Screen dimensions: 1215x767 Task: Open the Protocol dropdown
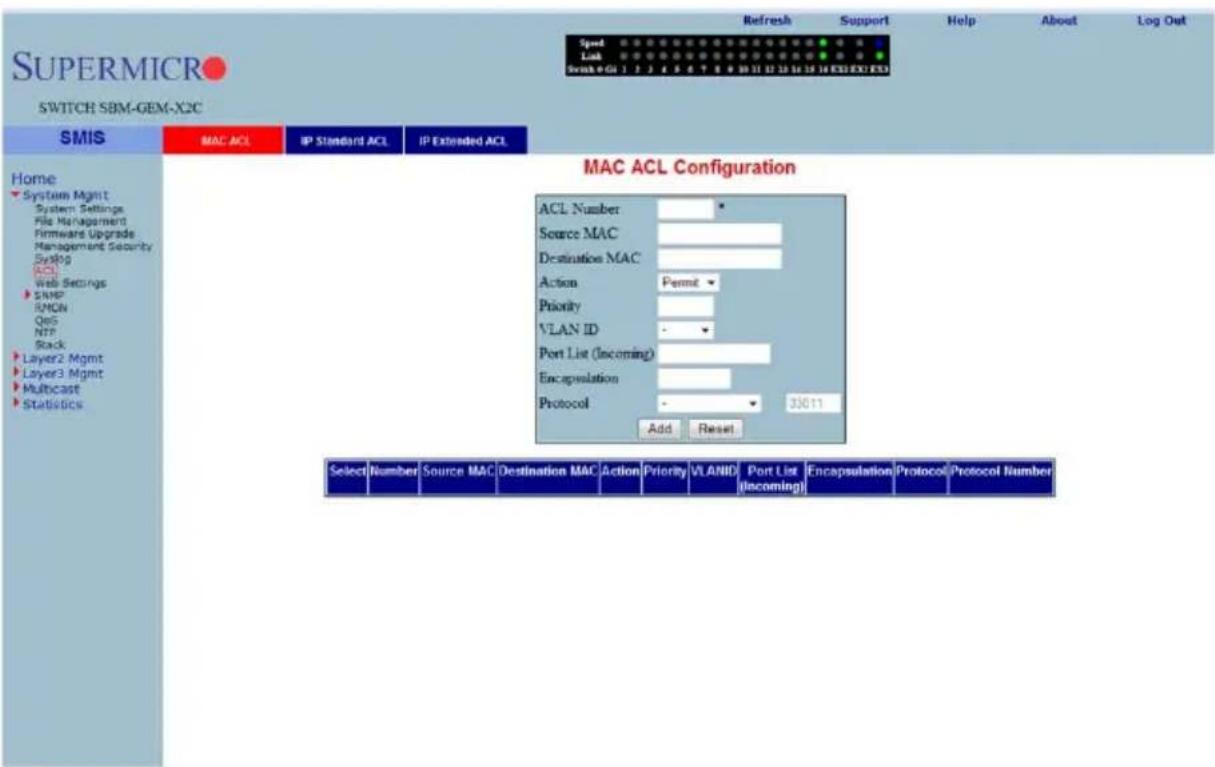[x=711, y=403]
